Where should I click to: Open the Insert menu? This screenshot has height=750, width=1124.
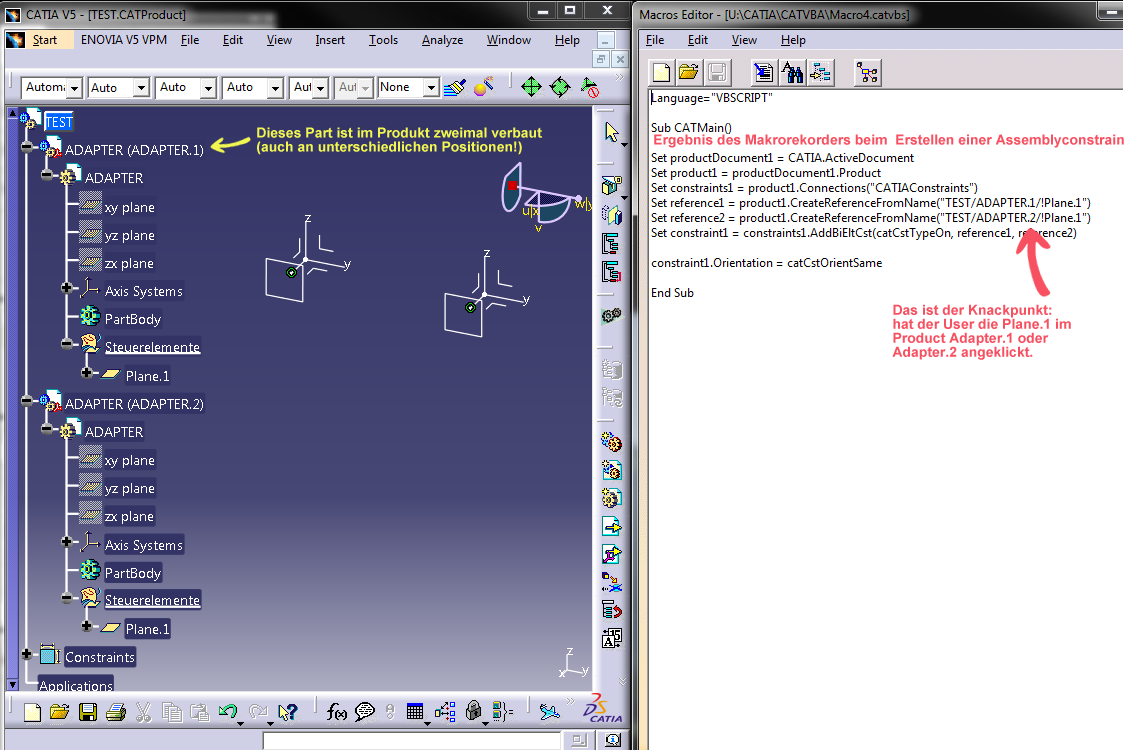(x=330, y=40)
